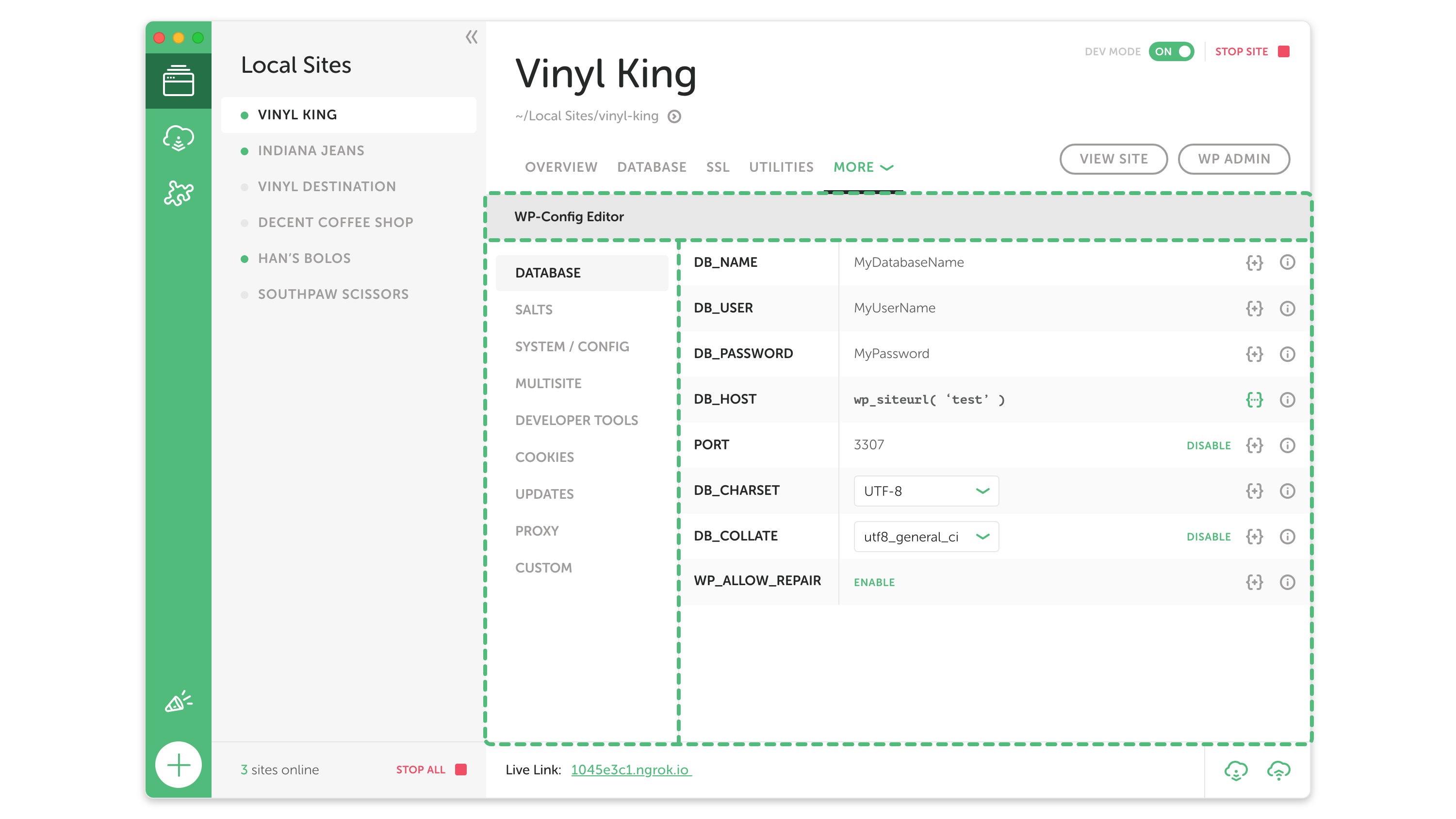This screenshot has height=819, width=1456.
Task: Switch to the Utilities tab
Action: click(781, 167)
